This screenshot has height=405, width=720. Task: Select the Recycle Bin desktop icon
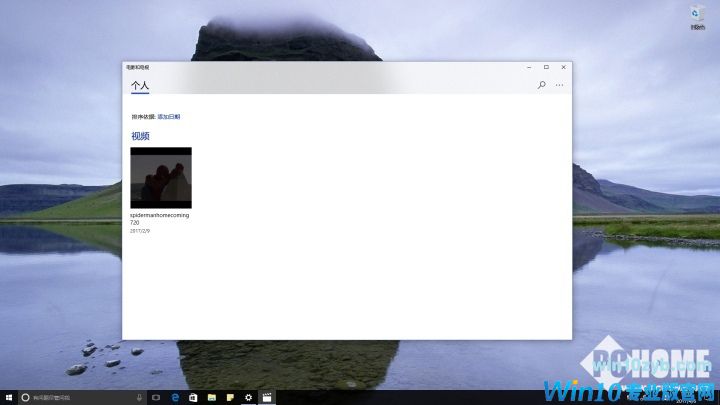(x=697, y=16)
